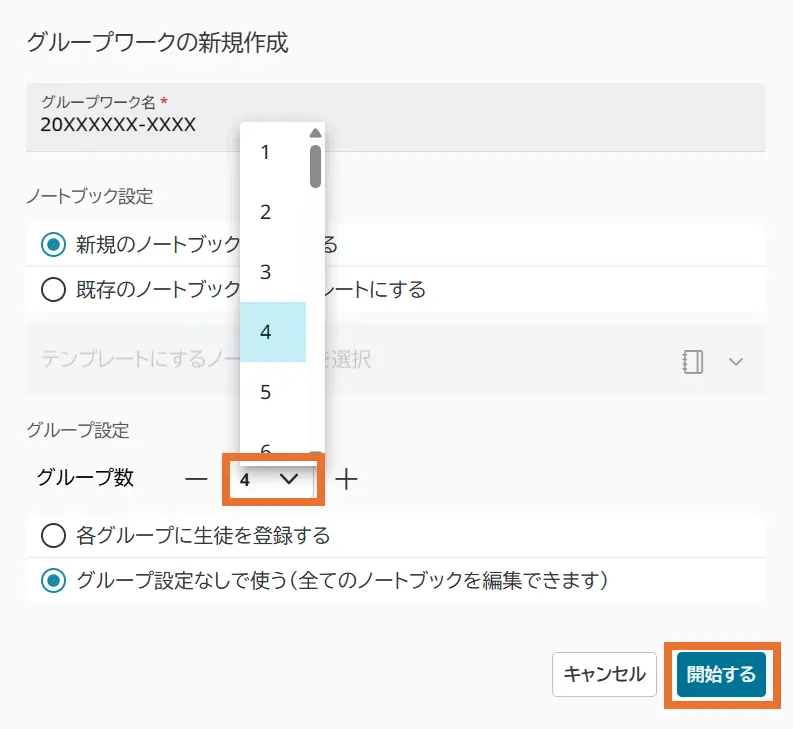Image resolution: width=793 pixels, height=729 pixels.
Task: Open the notebook template picker icon
Action: [692, 361]
